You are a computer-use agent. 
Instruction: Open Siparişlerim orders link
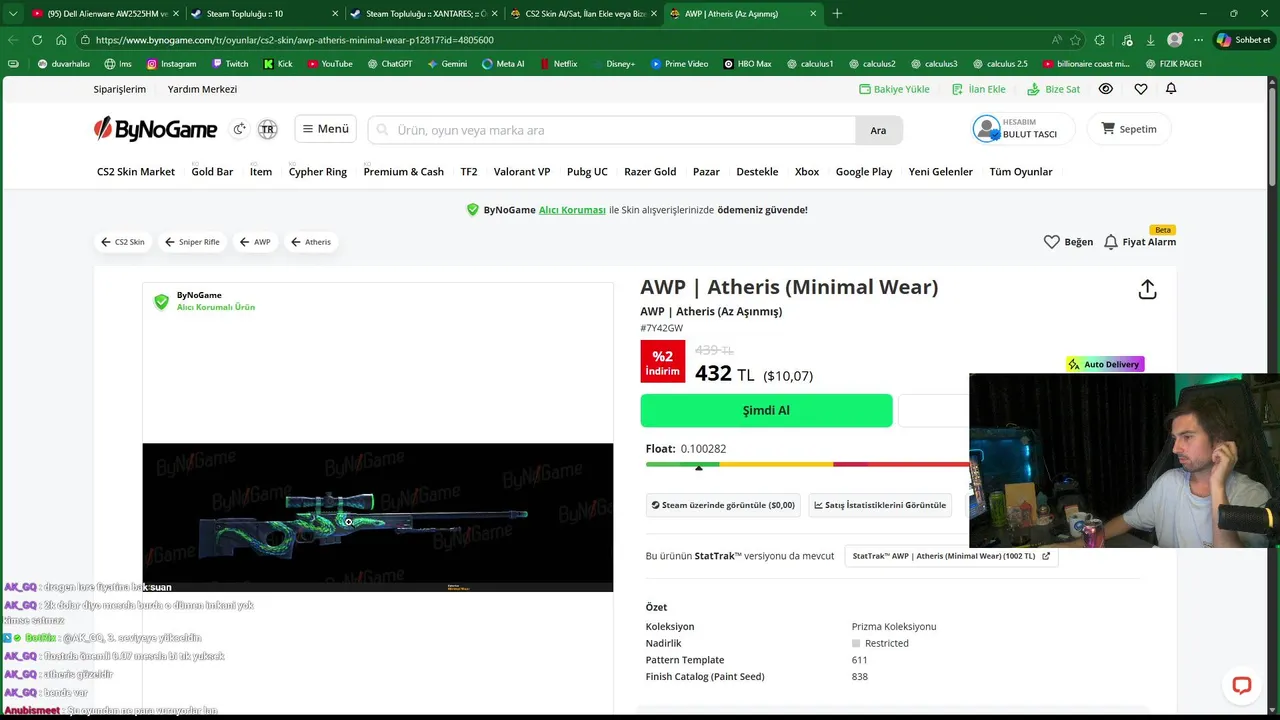coord(120,89)
